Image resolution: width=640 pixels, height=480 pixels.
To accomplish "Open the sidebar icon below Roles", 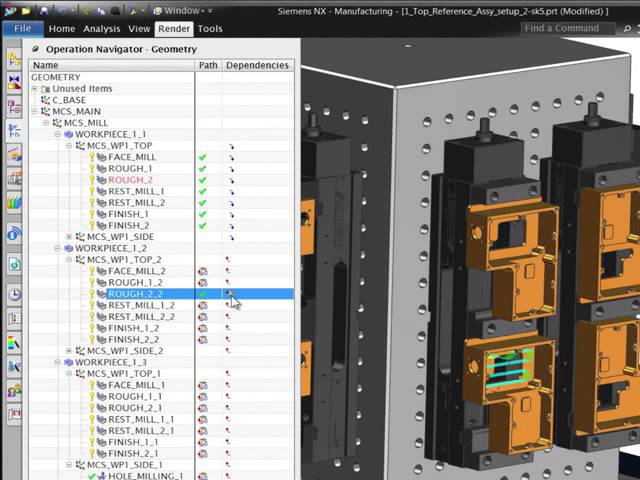I will (x=14, y=415).
